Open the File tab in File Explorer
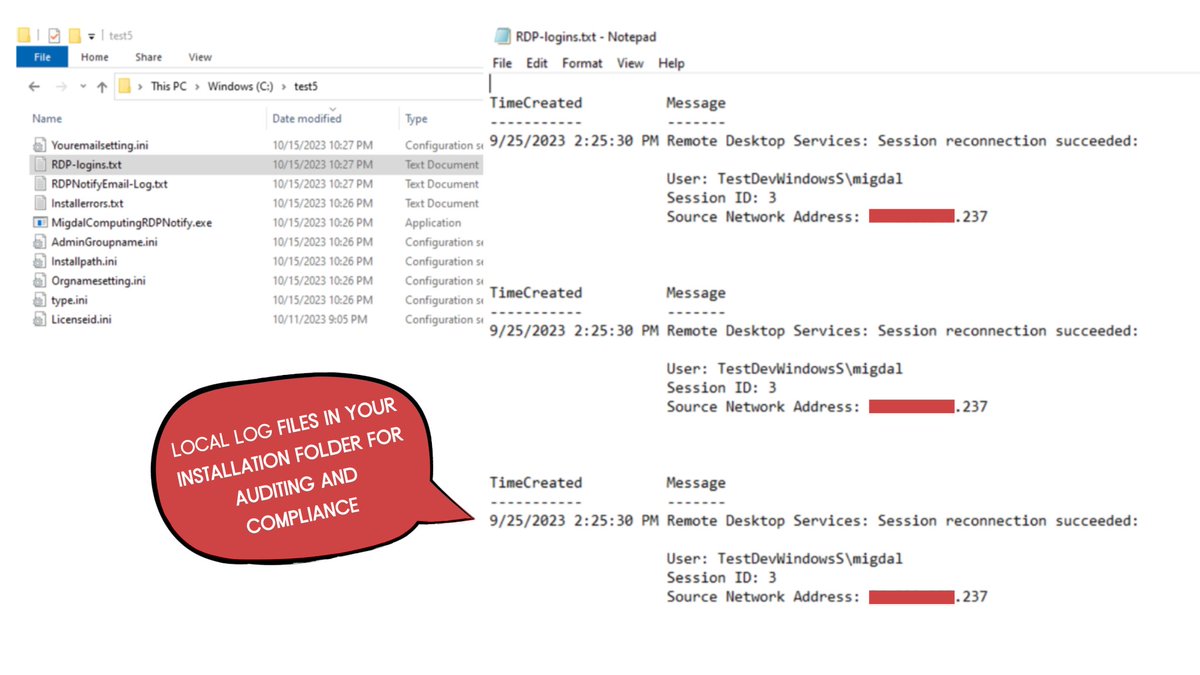 pos(42,57)
